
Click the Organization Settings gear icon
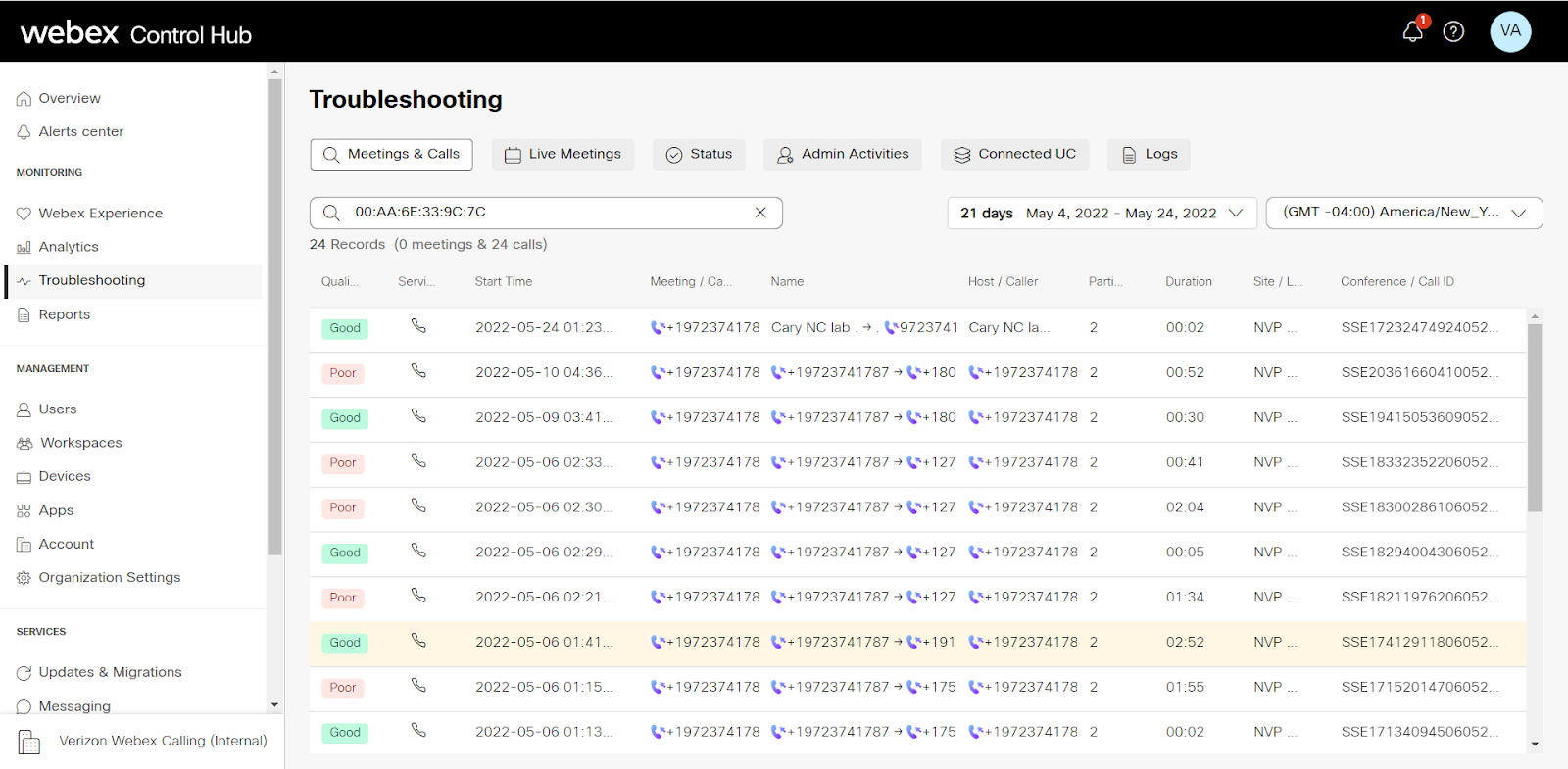coord(24,578)
